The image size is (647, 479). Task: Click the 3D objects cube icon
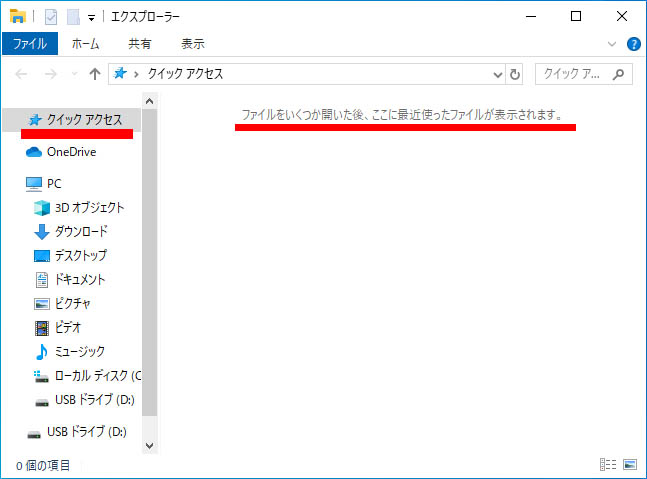(42, 208)
